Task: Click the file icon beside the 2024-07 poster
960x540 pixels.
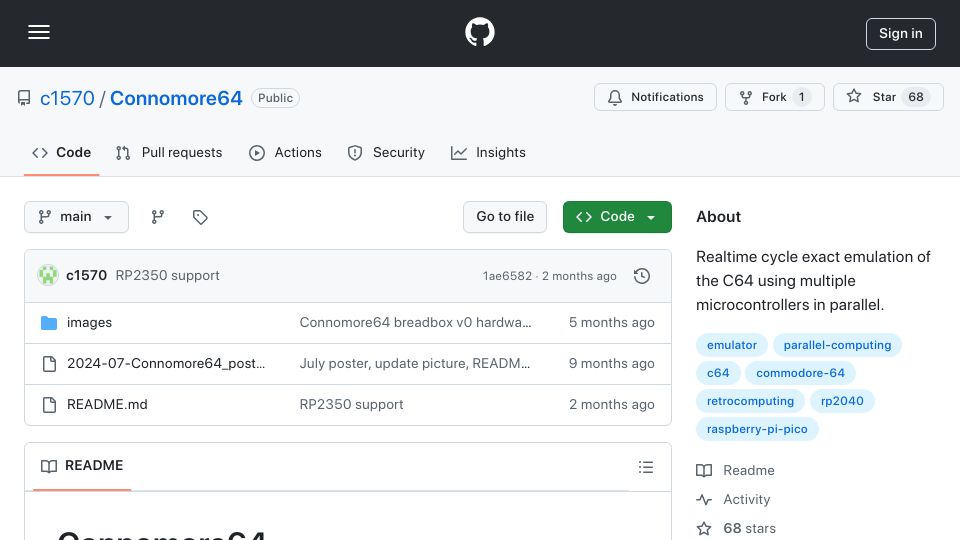Action: tap(49, 364)
